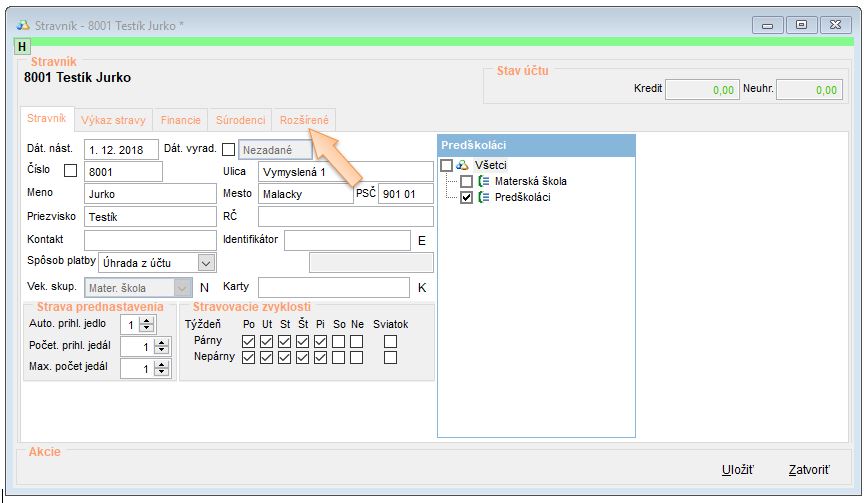Click the Materská škola list icon

[x=484, y=181]
